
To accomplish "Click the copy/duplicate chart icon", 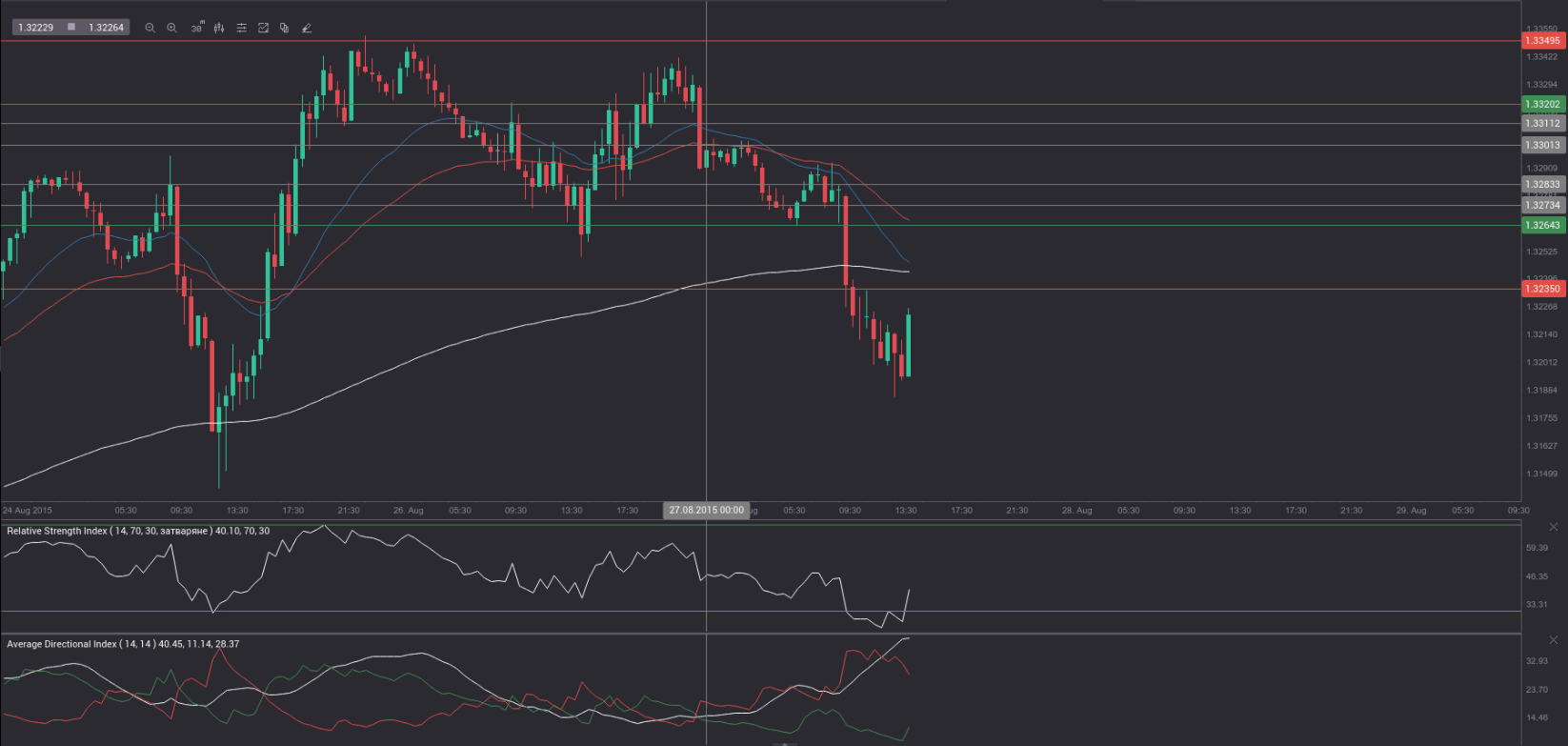I will pos(284,28).
